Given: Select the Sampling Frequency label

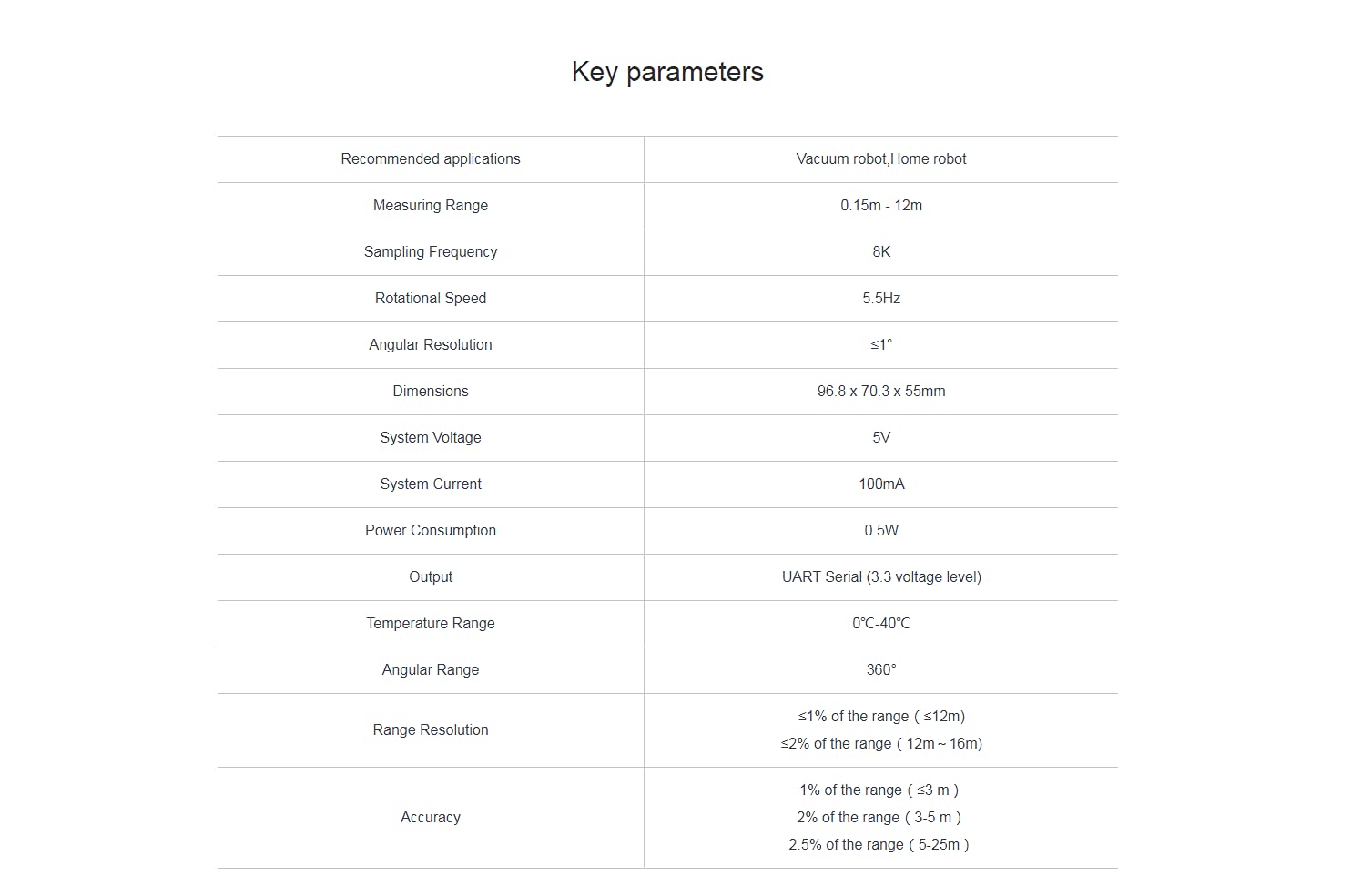Looking at the screenshot, I should (x=431, y=251).
